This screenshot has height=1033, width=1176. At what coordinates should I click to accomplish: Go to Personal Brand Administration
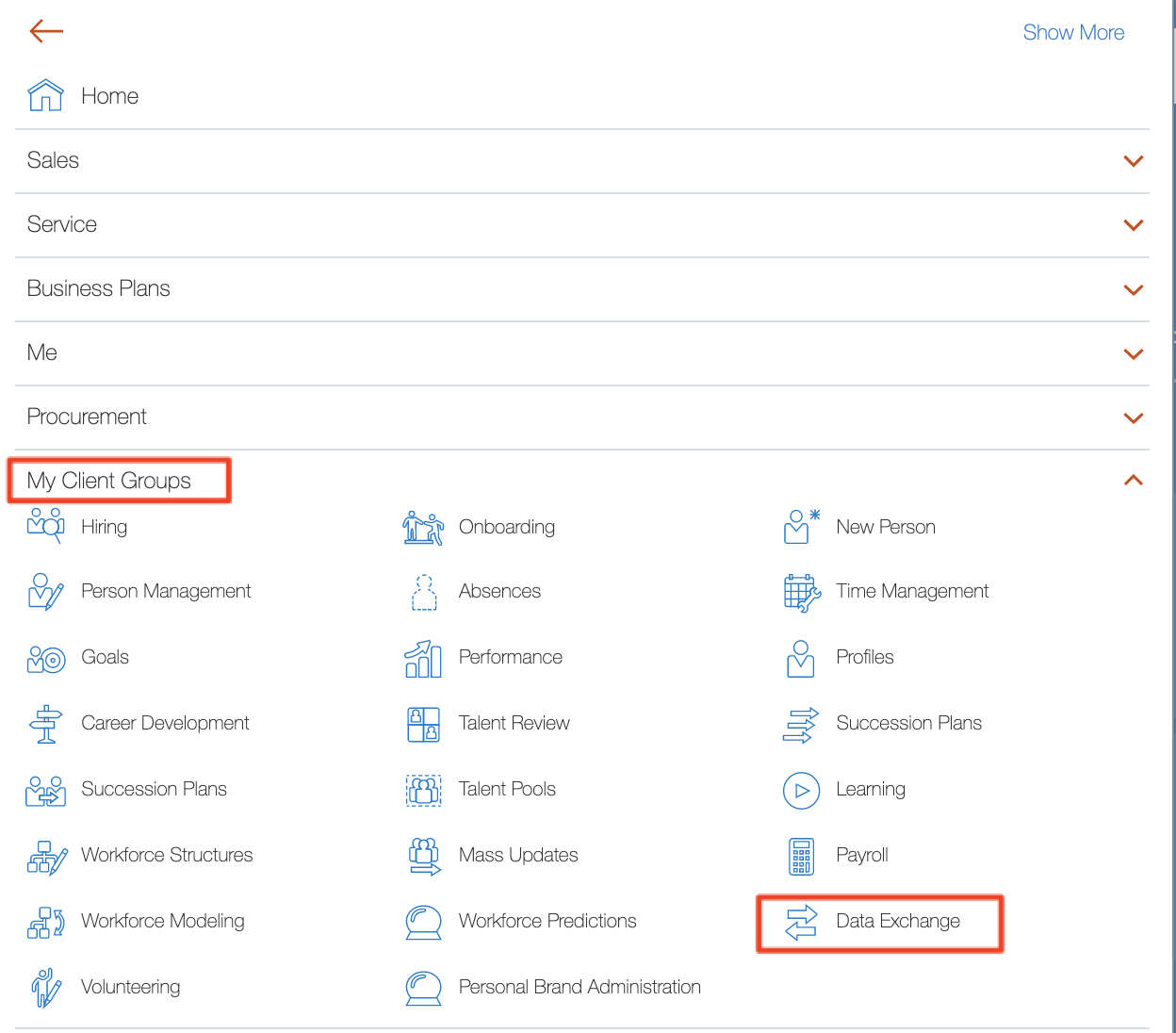pyautogui.click(x=579, y=987)
